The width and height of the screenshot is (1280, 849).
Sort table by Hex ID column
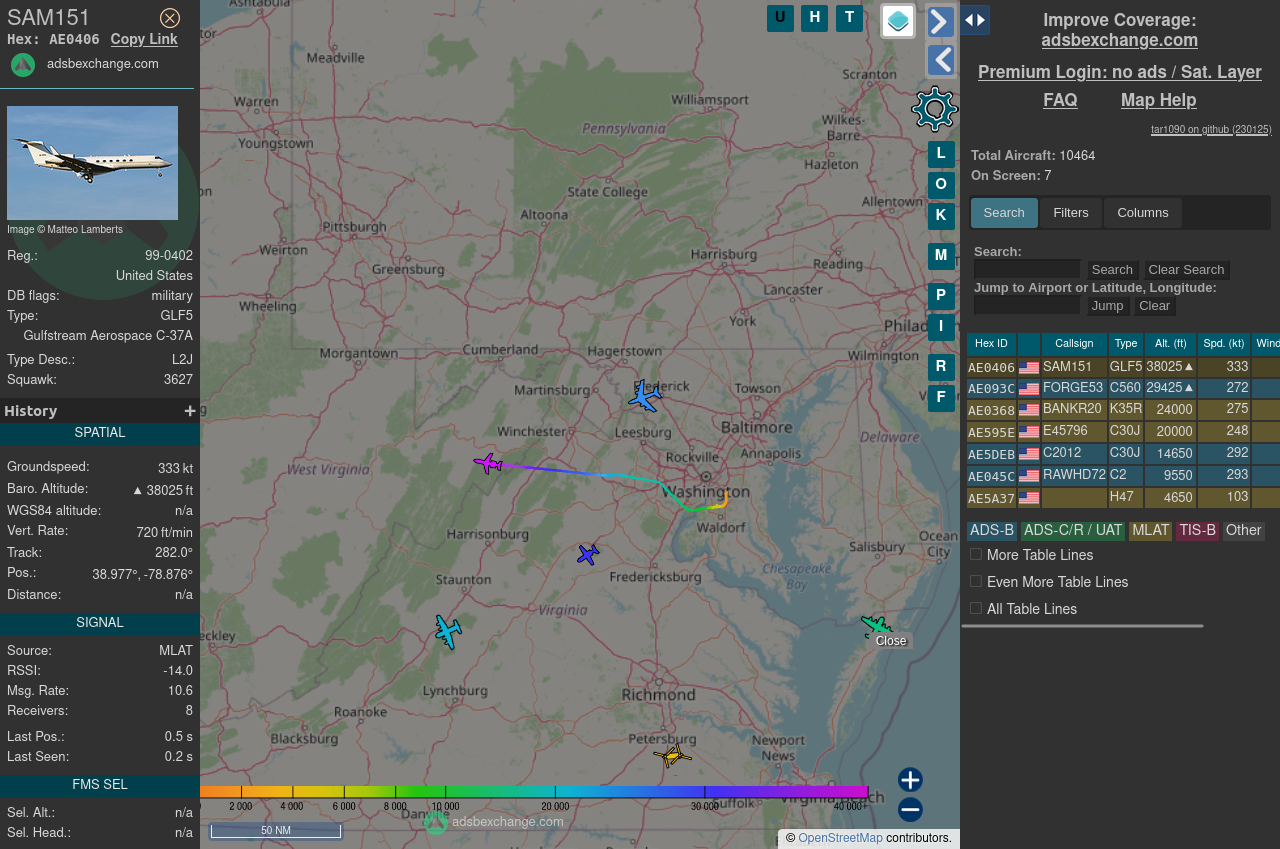pyautogui.click(x=991, y=344)
